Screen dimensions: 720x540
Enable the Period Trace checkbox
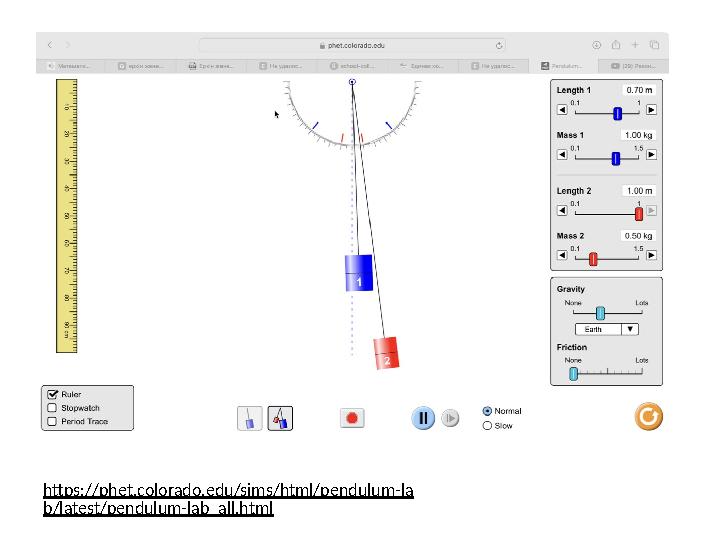52,421
